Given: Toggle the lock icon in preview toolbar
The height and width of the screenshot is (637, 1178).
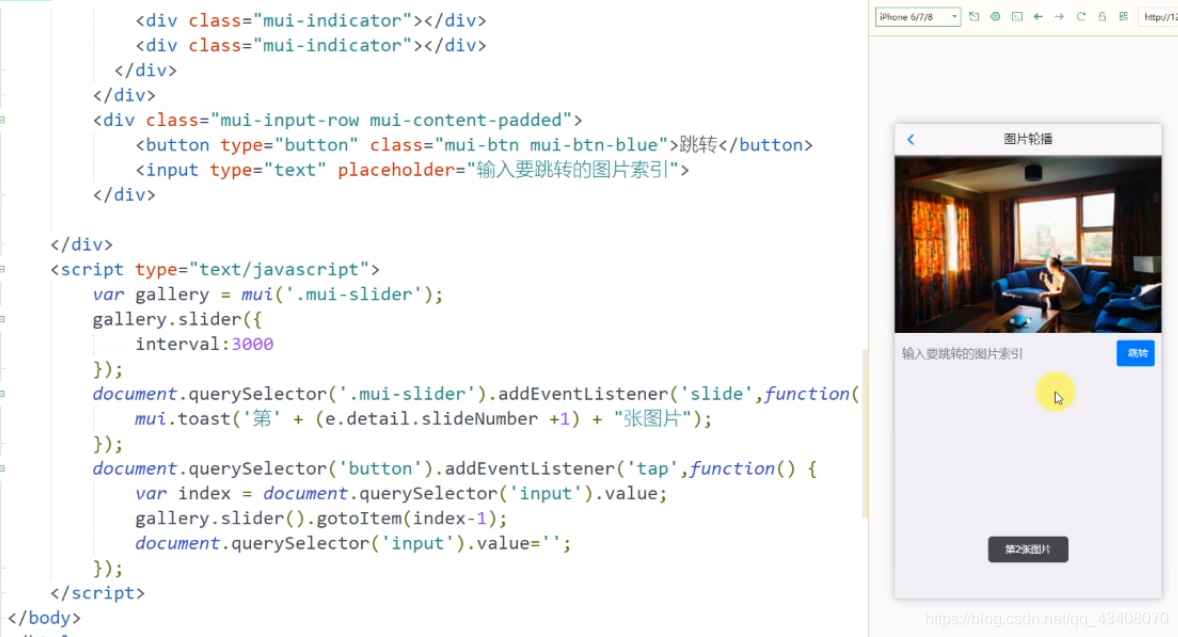Looking at the screenshot, I should click(1102, 17).
